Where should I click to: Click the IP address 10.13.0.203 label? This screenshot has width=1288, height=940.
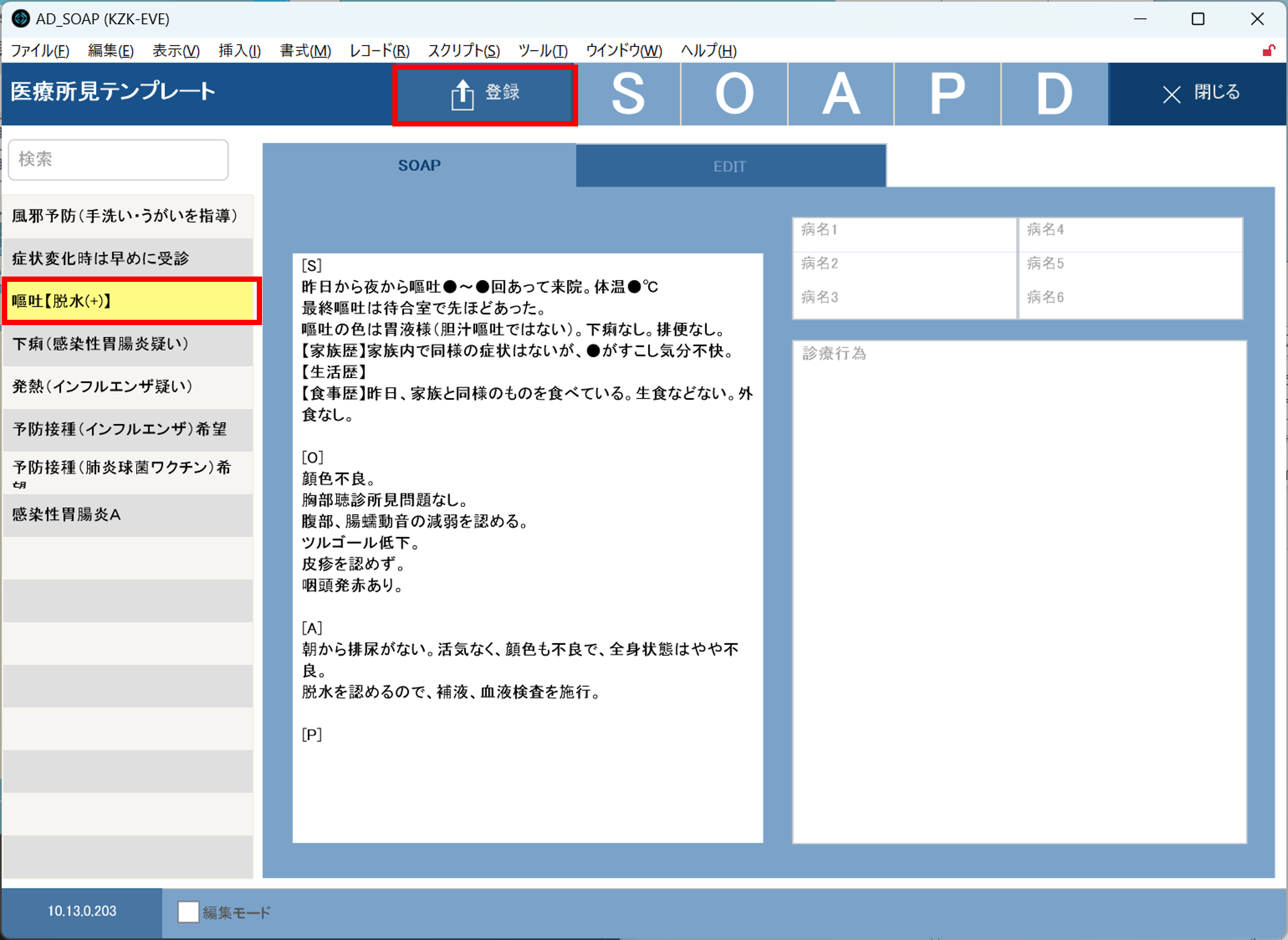coord(82,912)
